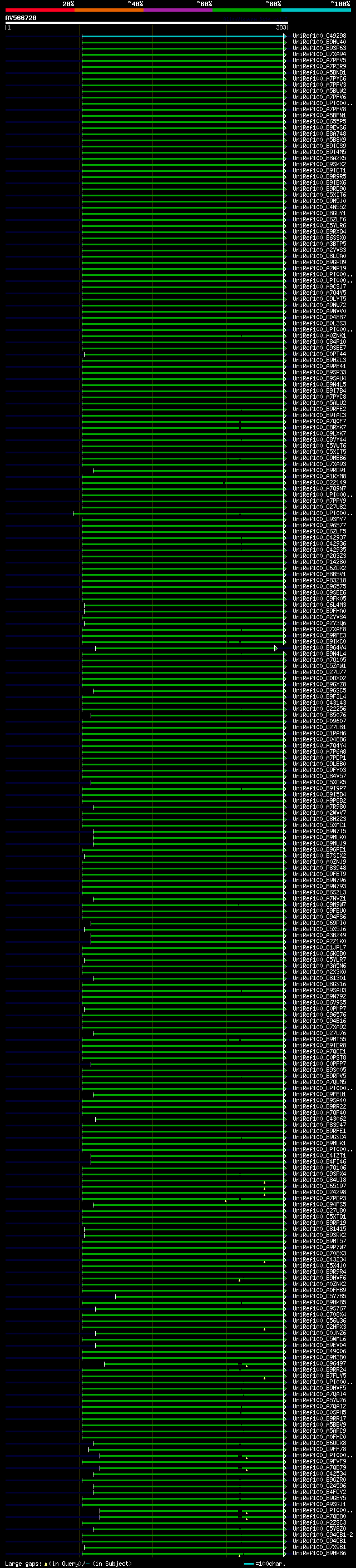The image size is (356, 1568).
Task: Open hit UniRef100_B9GPE1
Action: (x=319, y=850)
